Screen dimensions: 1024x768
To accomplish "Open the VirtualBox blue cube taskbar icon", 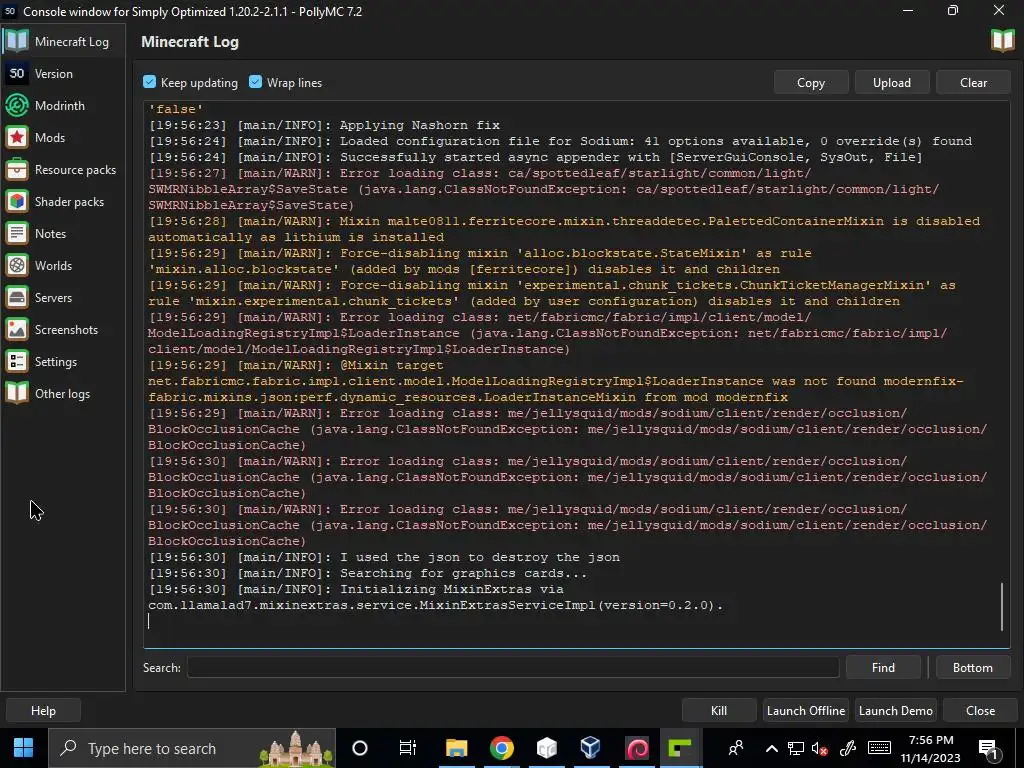I will 590,748.
